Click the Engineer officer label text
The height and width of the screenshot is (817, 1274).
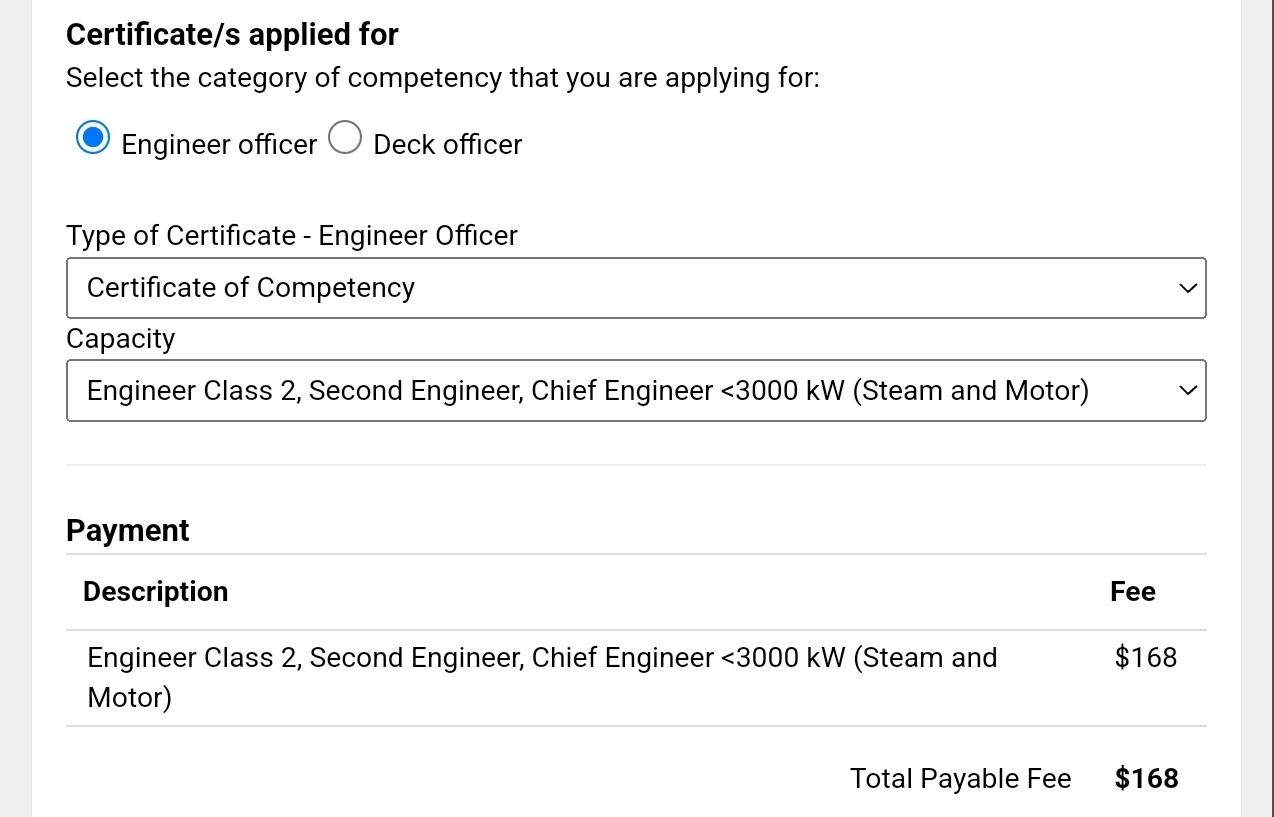tap(219, 145)
